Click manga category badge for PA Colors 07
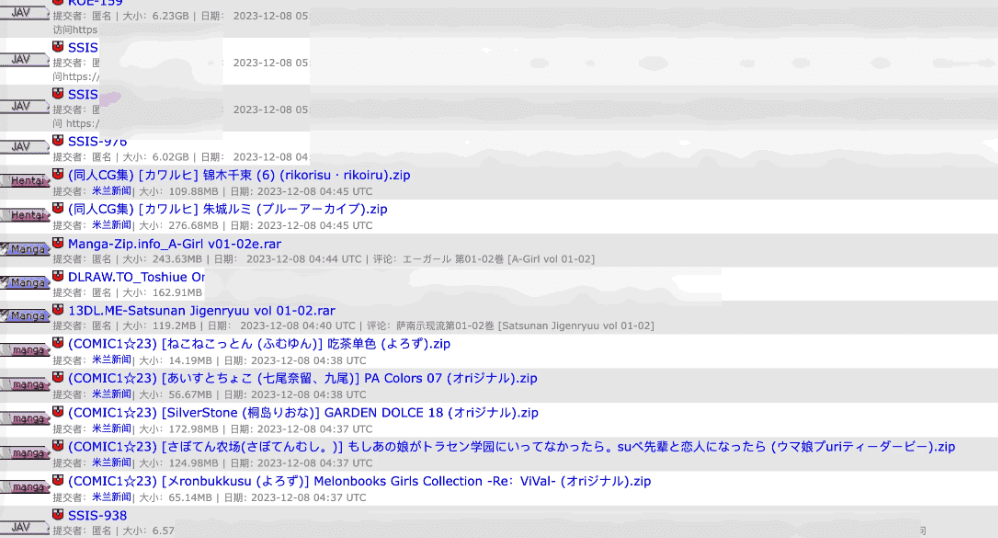Viewport: 998px width, 538px height. click(24, 385)
